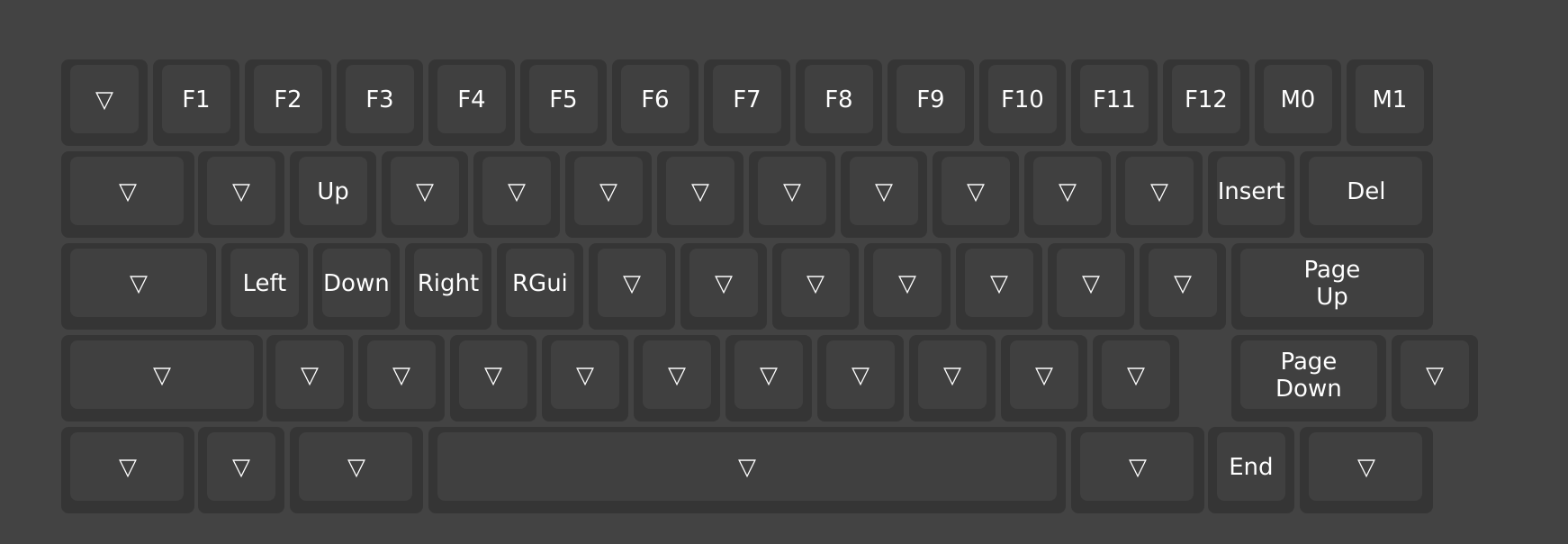Screen dimensions: 1568x544
Task: Select the M0 macro key
Action: [x=1298, y=100]
